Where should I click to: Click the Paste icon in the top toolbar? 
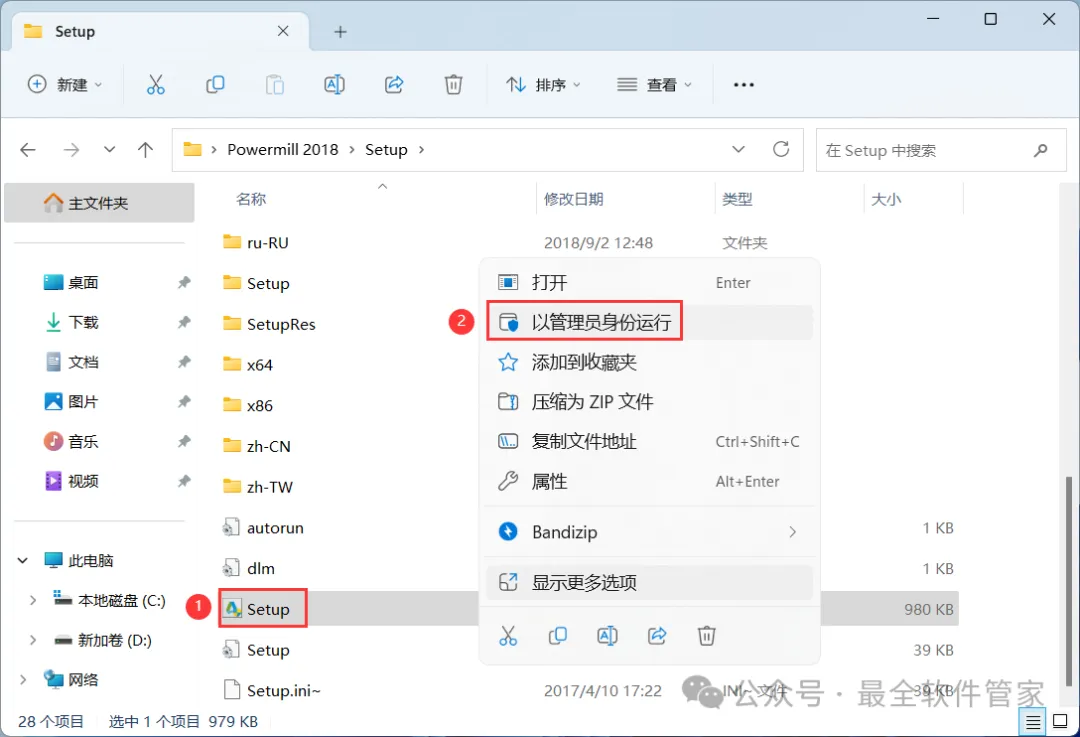click(275, 85)
